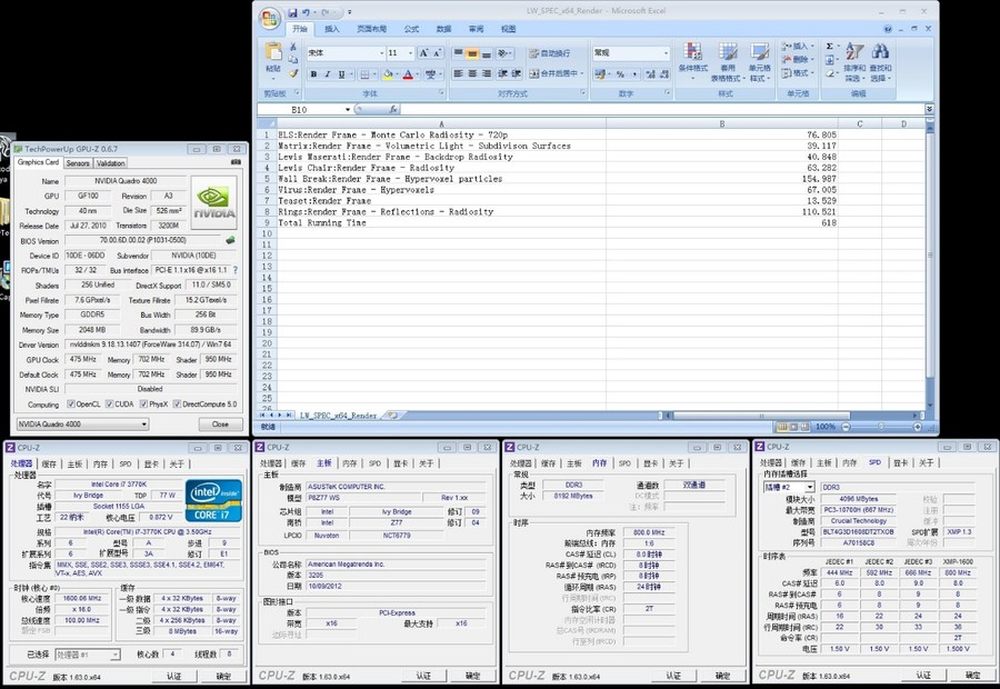Click the Excel formula bar input
1000x689 pixels.
tap(662, 109)
